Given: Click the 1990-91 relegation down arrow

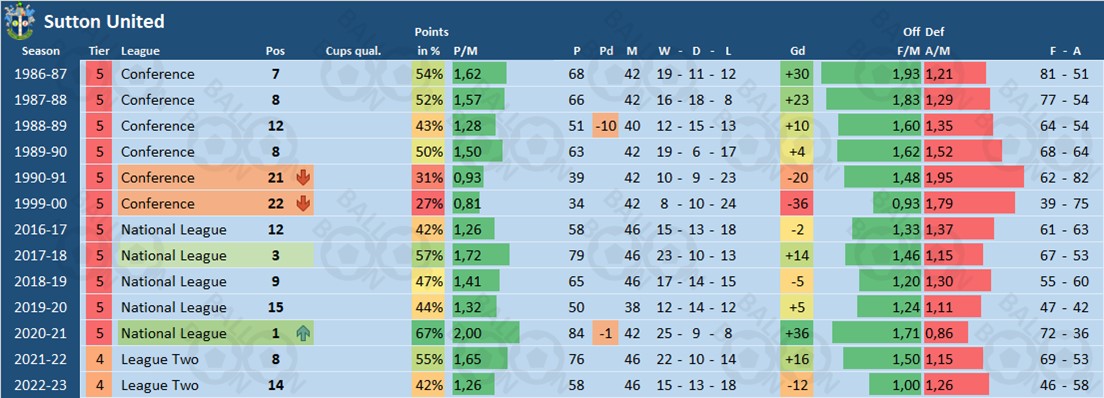Looking at the screenshot, I should tap(303, 178).
